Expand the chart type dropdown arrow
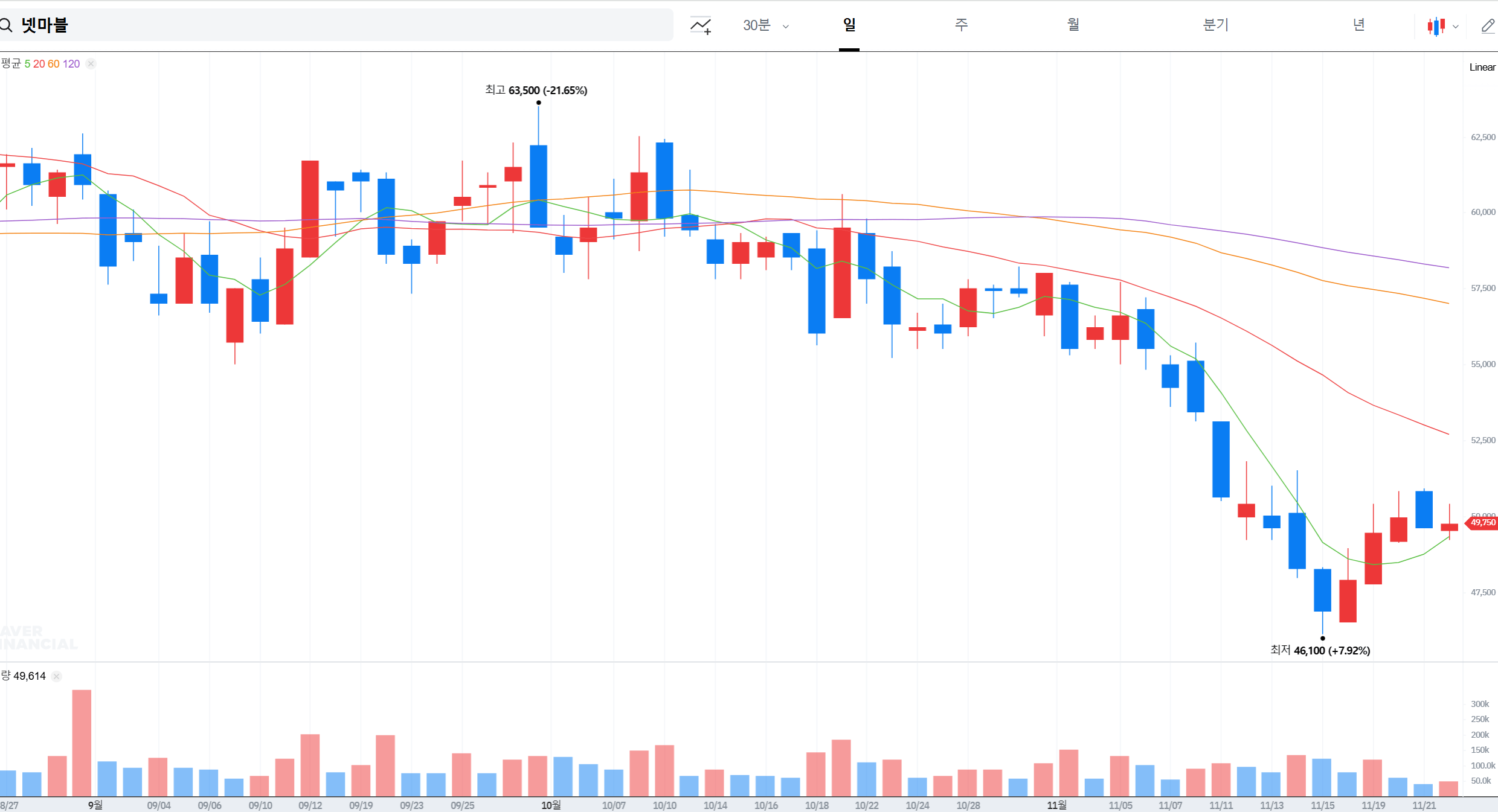Image resolution: width=1498 pixels, height=812 pixels. (x=1456, y=27)
